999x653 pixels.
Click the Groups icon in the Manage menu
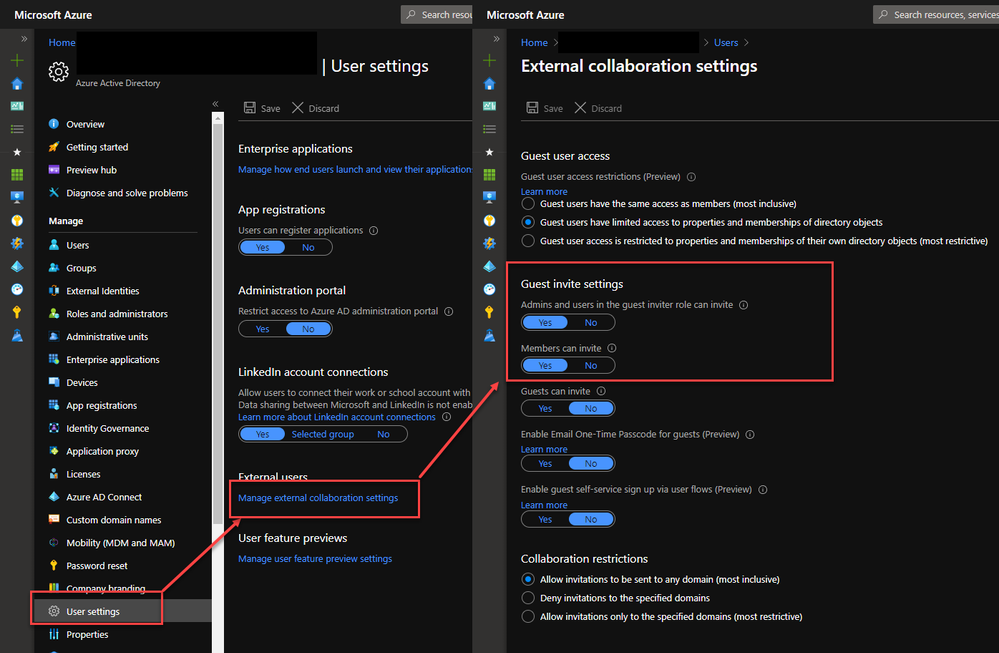click(54, 268)
